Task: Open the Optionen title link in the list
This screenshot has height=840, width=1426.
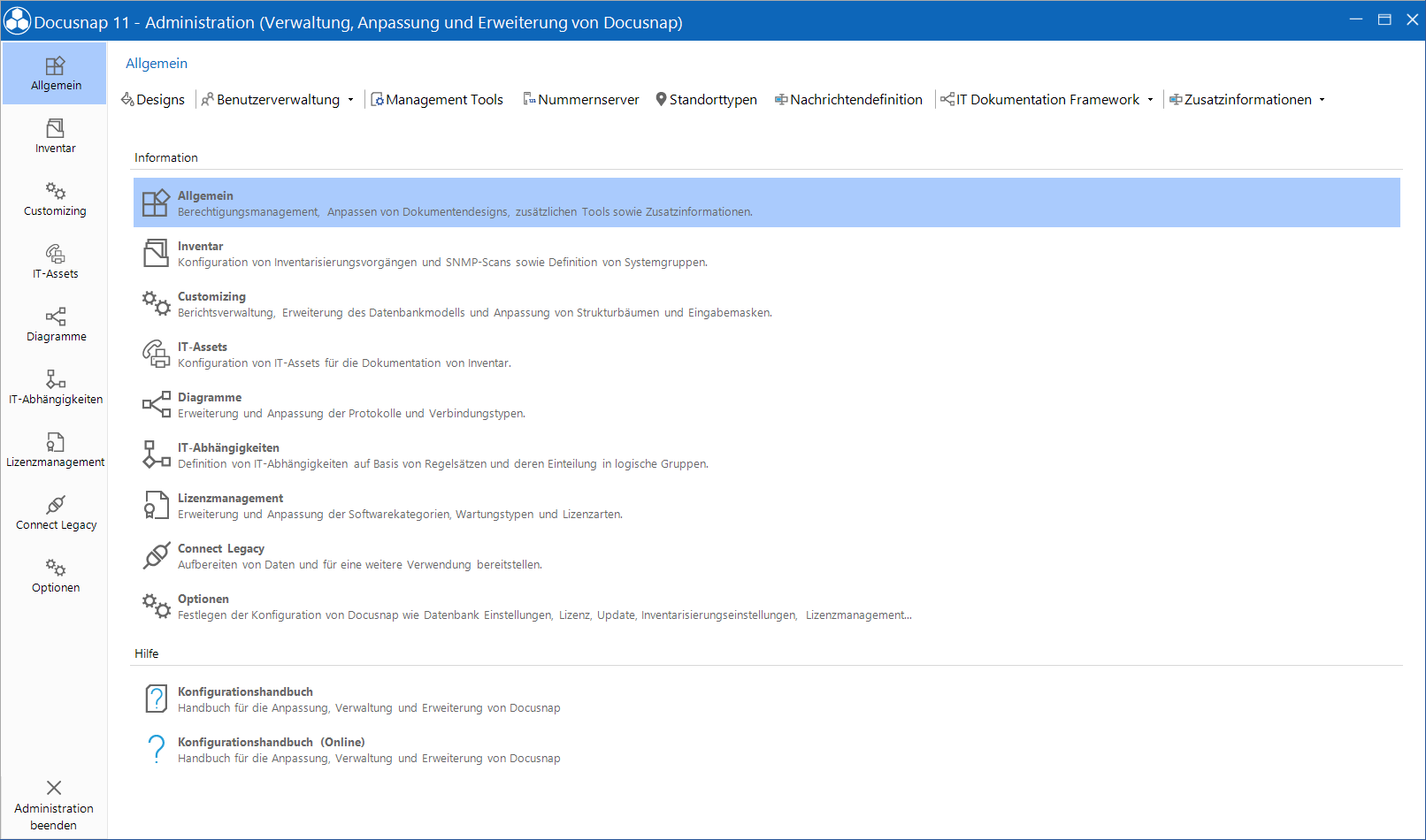Action: [203, 599]
